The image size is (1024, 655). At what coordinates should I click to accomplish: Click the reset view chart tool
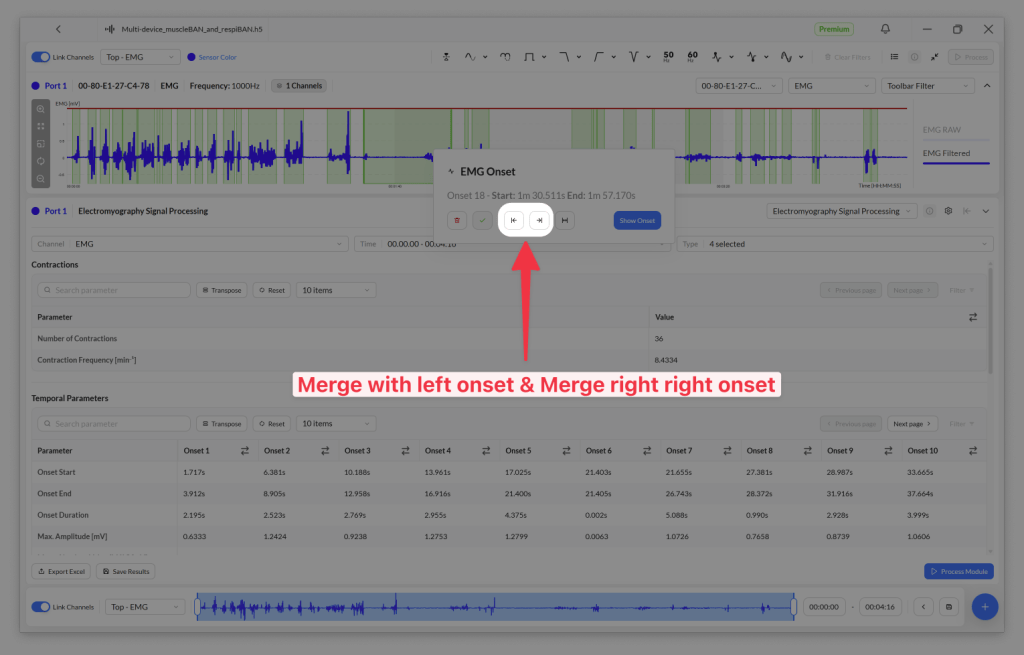coord(40,161)
